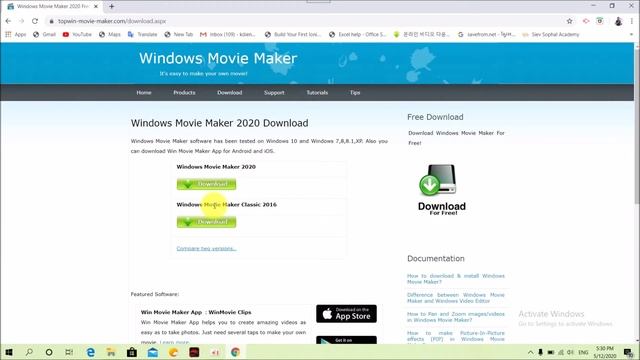This screenshot has width=640, height=360.
Task: Open the Inbox (109) bookmark
Action: [228, 35]
